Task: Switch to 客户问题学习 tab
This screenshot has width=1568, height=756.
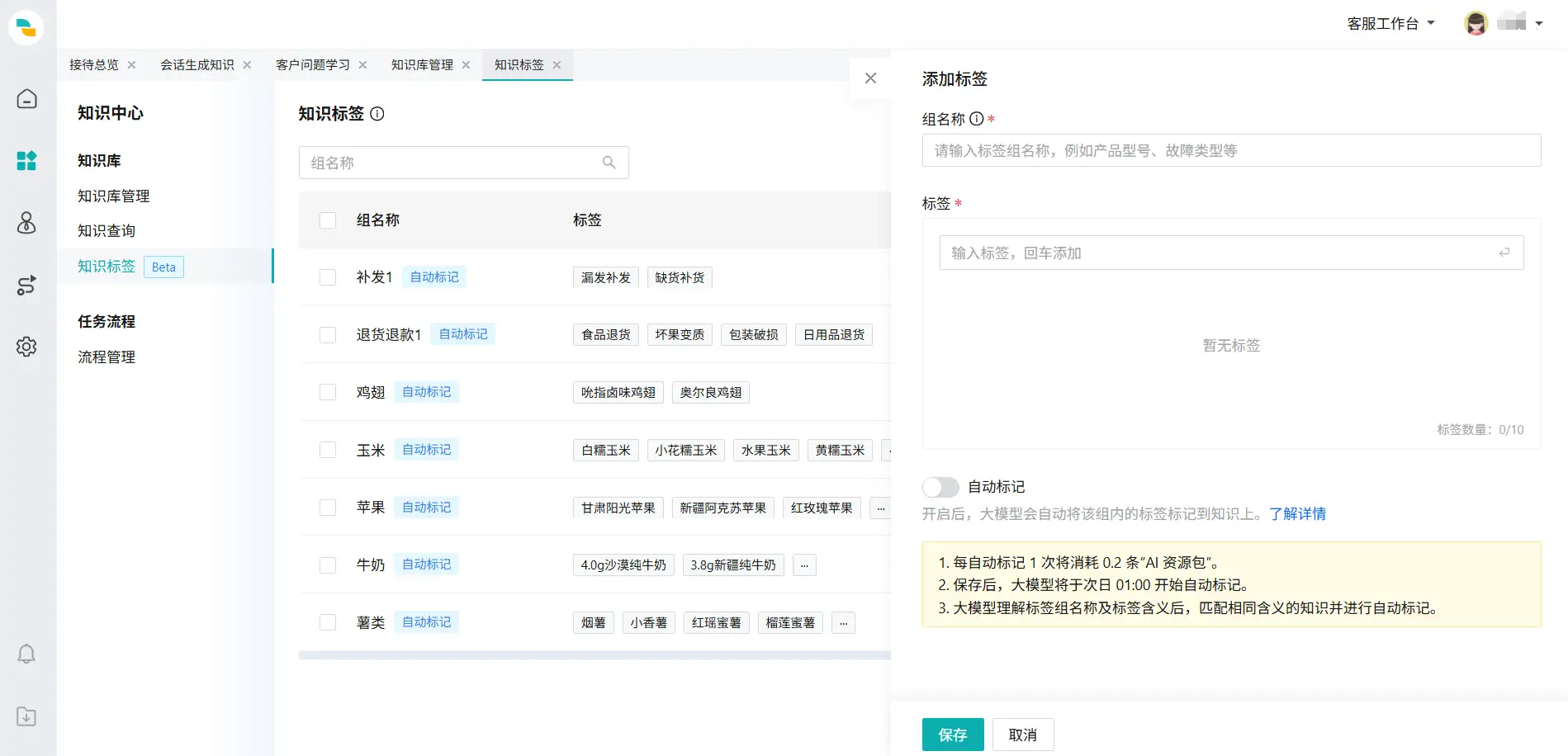Action: tap(313, 65)
